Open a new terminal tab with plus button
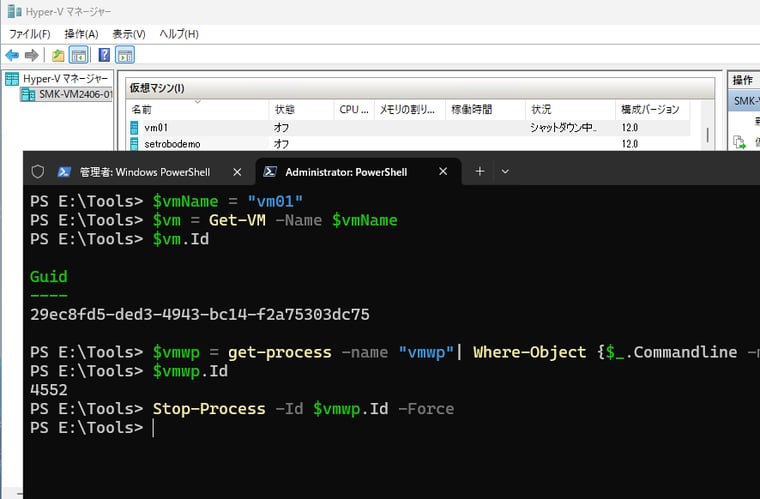The image size is (760, 499). [480, 172]
